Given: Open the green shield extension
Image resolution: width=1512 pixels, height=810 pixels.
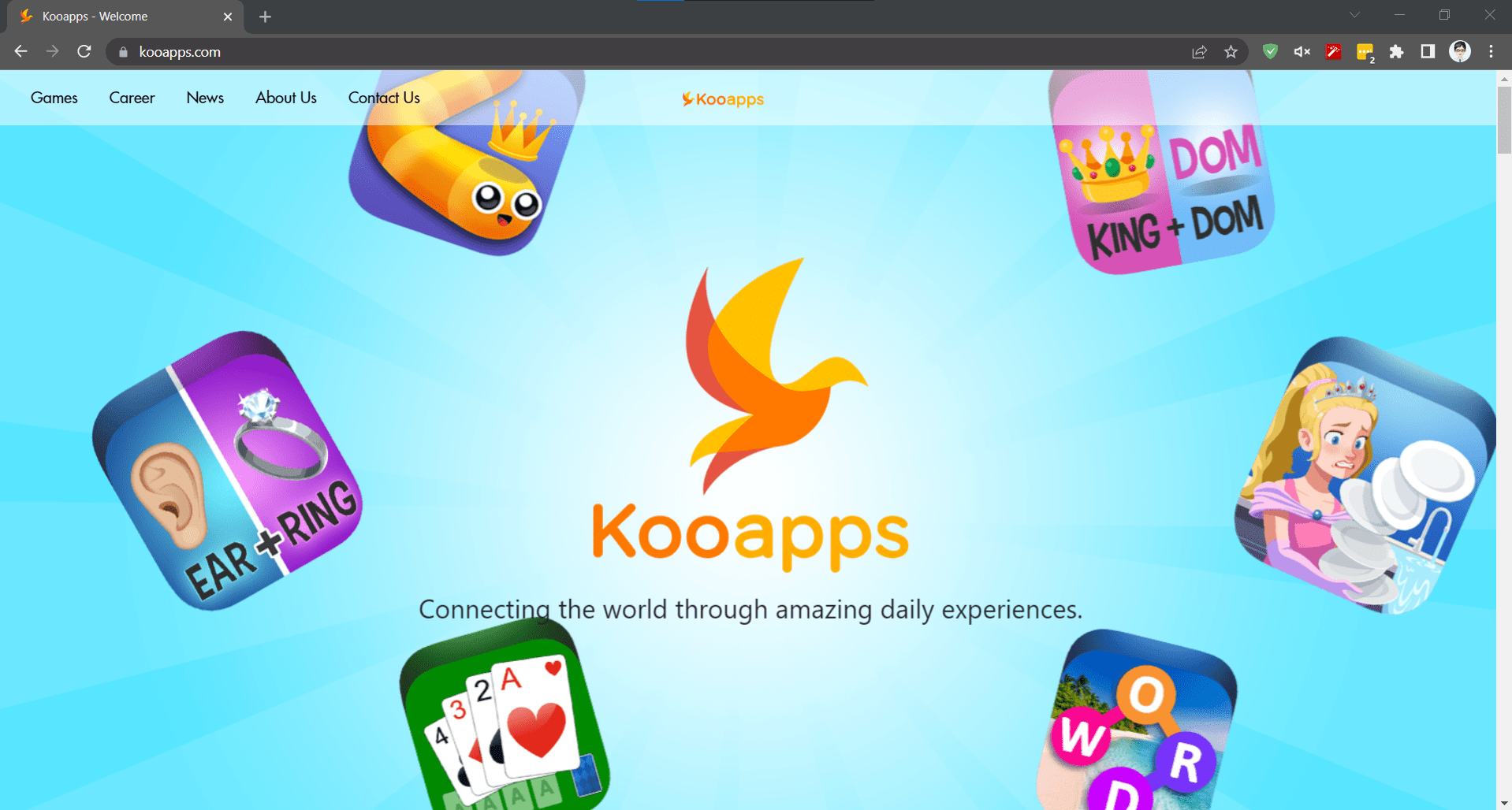Looking at the screenshot, I should pos(1270,51).
